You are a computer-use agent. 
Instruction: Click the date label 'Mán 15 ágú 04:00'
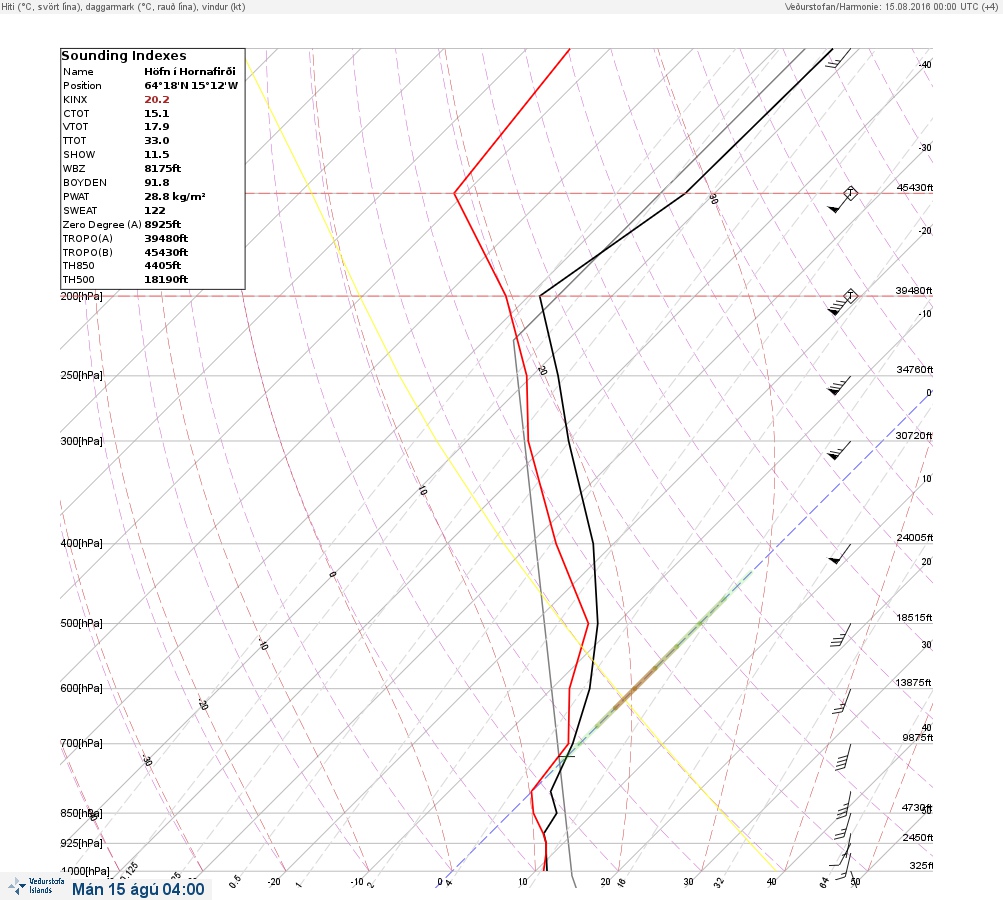(x=138, y=889)
